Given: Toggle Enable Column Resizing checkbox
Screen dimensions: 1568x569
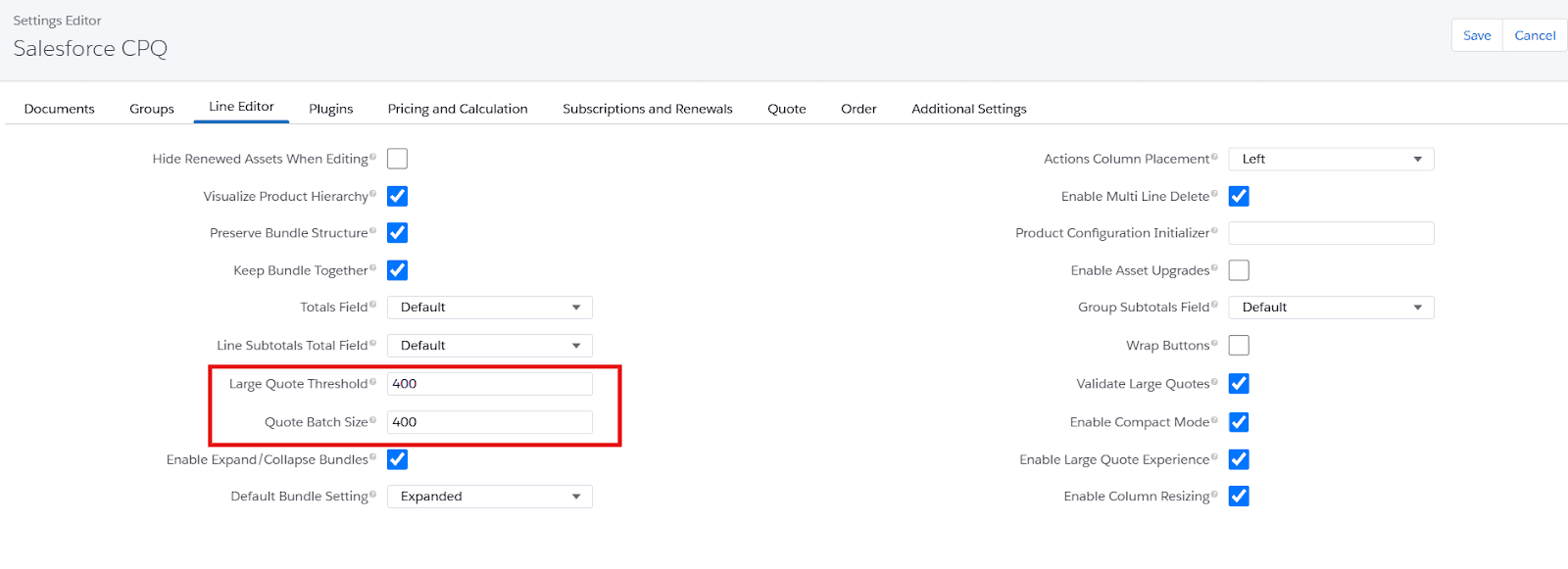Looking at the screenshot, I should 1239,497.
